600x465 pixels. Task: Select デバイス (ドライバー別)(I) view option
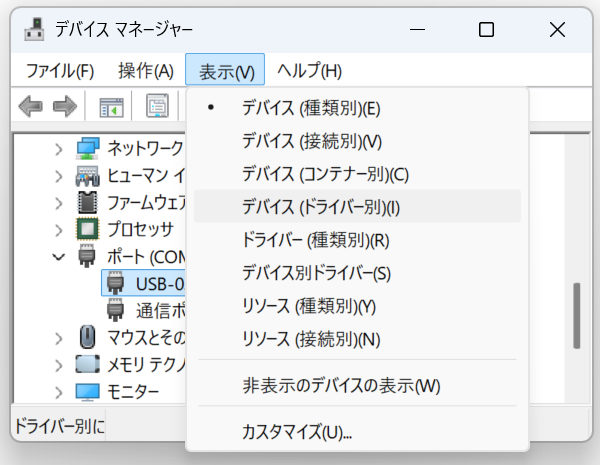point(357,207)
